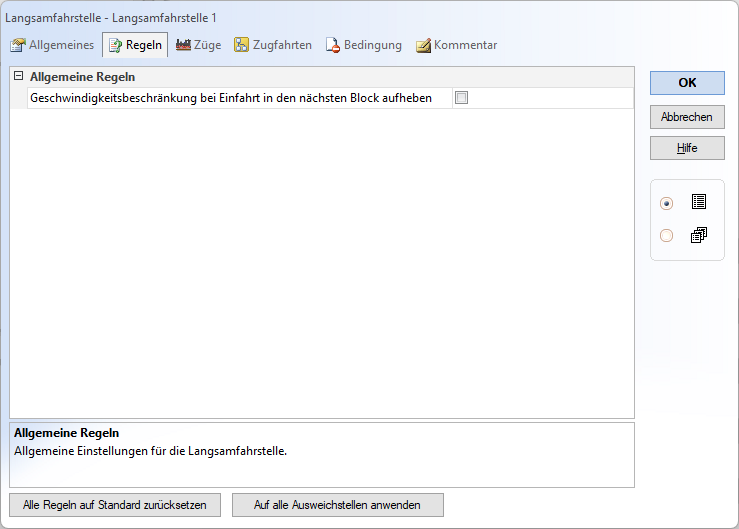Select the Regeln tab
This screenshot has height=529, width=739.
(x=134, y=45)
